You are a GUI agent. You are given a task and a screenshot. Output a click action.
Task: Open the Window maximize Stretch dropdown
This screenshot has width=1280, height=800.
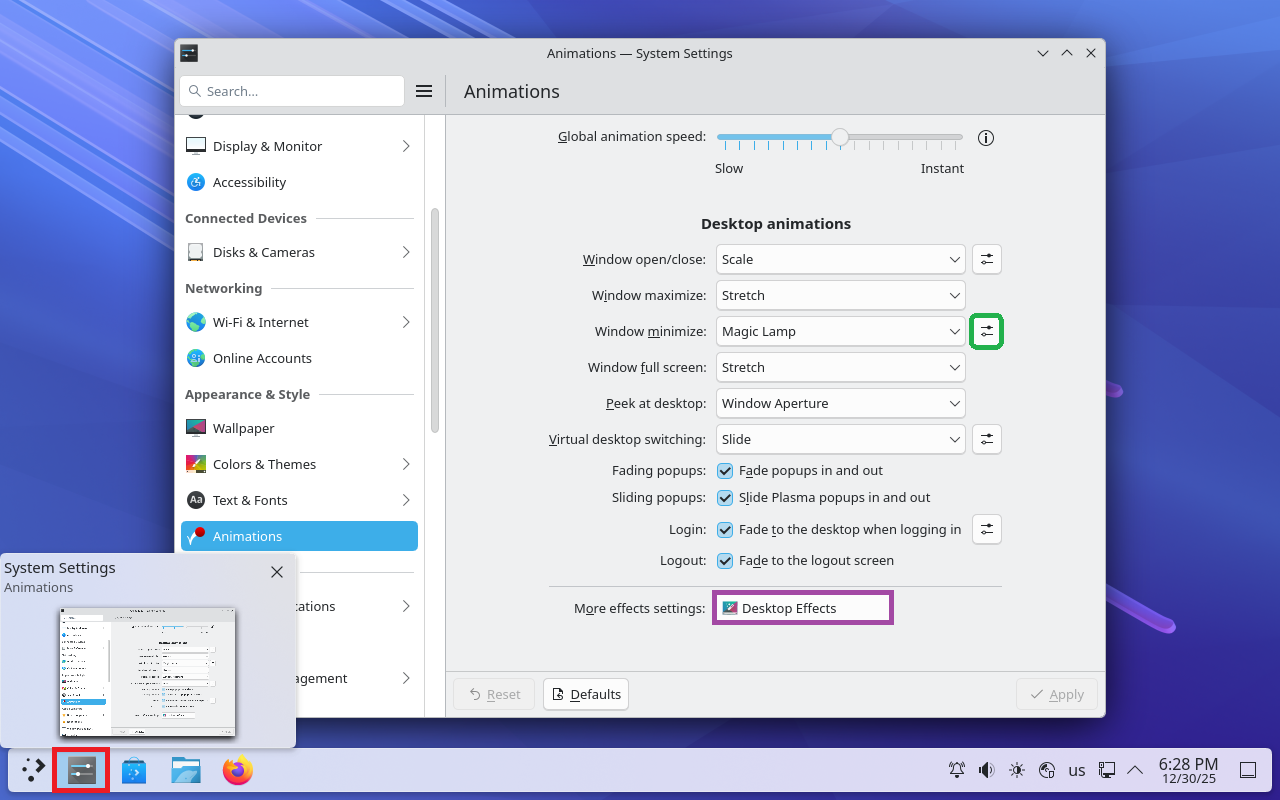click(x=840, y=295)
